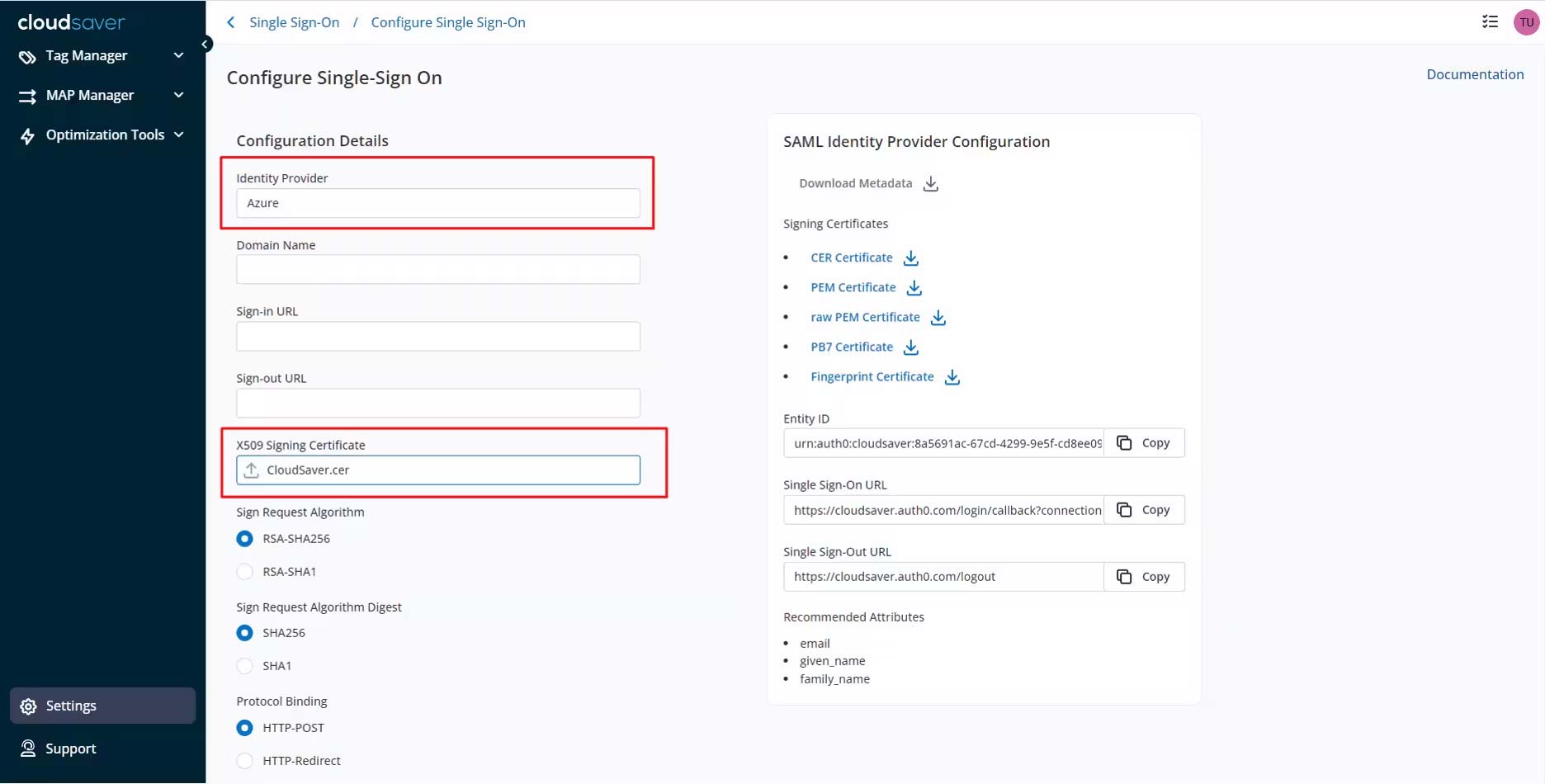This screenshot has width=1545, height=784.
Task: Click the back arrow beside Single Sign-On
Action: [231, 22]
